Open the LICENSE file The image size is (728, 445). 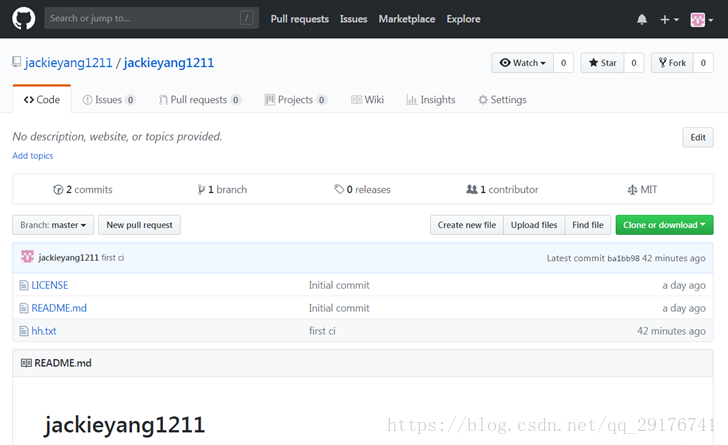click(x=50, y=285)
